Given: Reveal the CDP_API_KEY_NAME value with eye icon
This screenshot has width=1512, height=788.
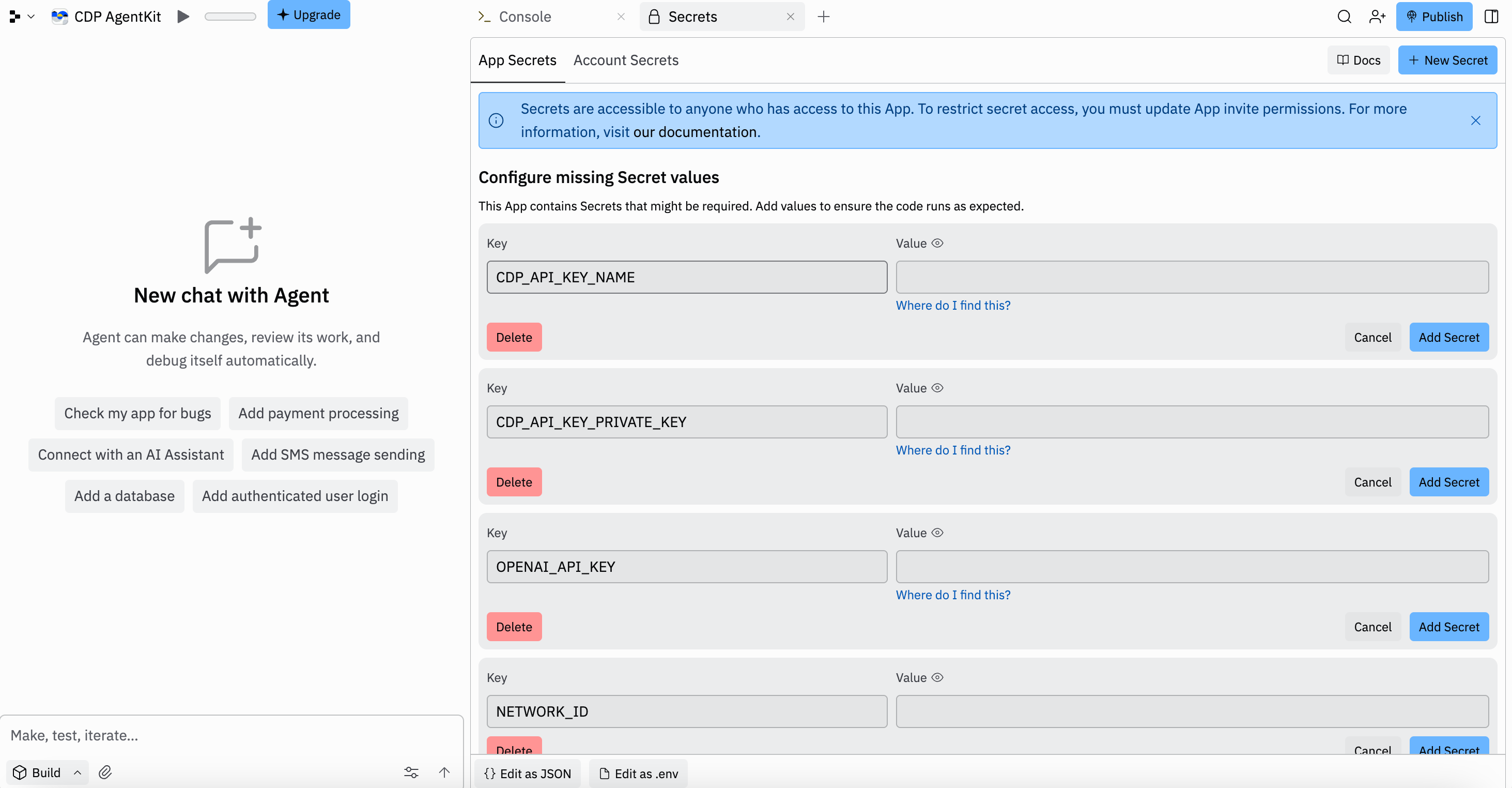Looking at the screenshot, I should tap(937, 243).
